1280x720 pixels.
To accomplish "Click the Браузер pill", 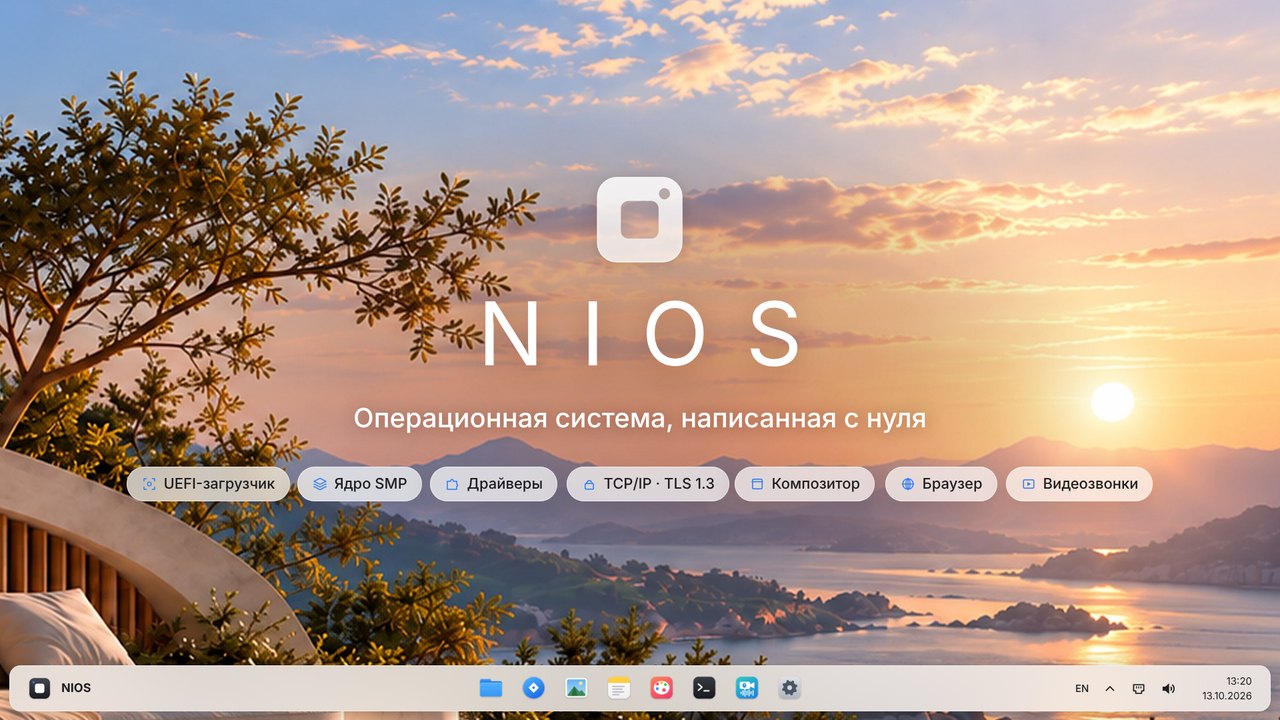I will point(941,484).
